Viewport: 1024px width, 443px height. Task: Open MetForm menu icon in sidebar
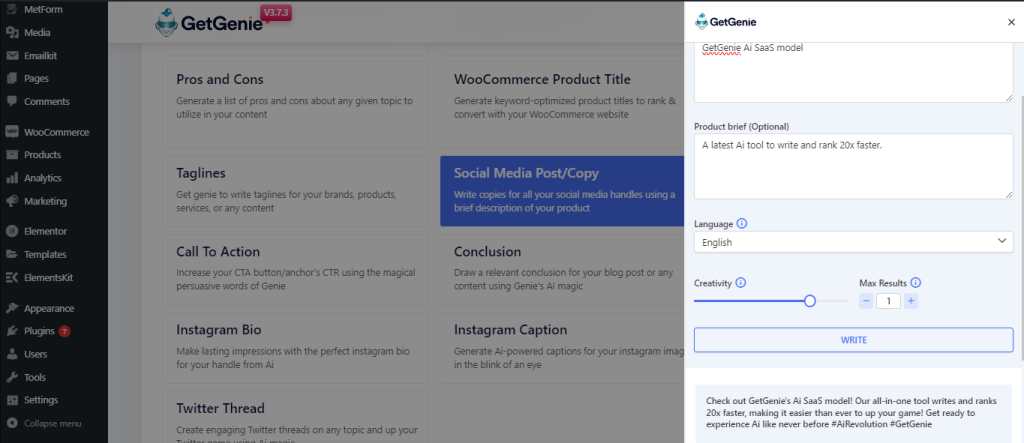point(12,10)
